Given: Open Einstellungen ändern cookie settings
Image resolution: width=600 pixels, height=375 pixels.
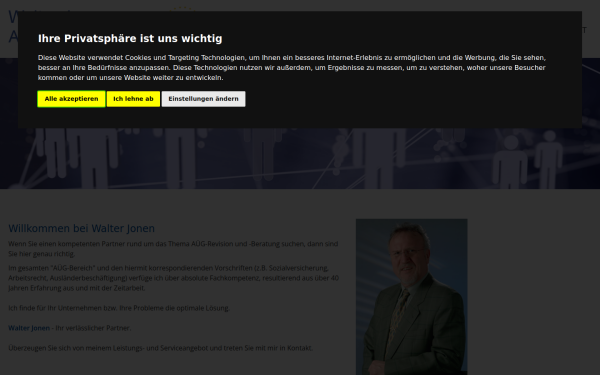Looking at the screenshot, I should point(203,99).
